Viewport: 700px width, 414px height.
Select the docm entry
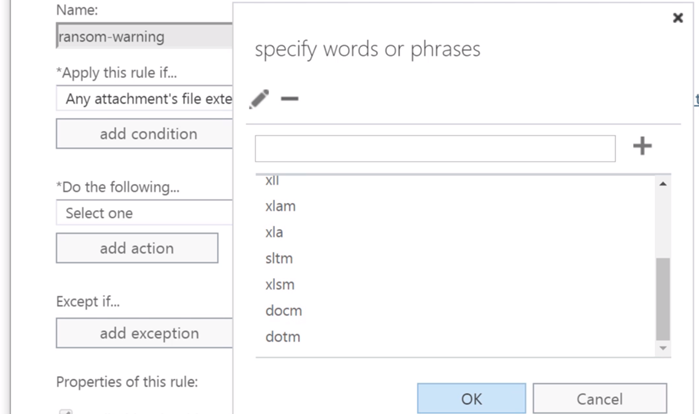(283, 310)
